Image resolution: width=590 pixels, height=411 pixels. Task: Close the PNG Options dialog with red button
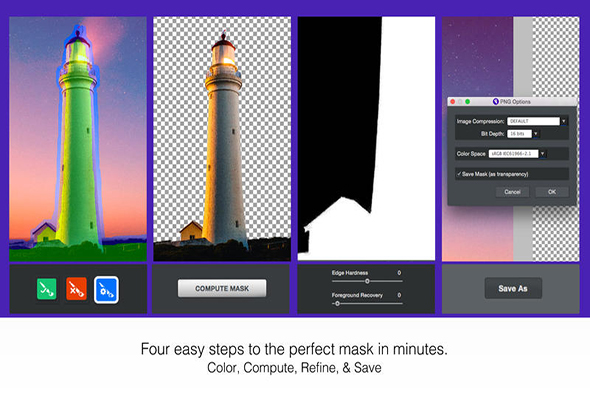[453, 102]
